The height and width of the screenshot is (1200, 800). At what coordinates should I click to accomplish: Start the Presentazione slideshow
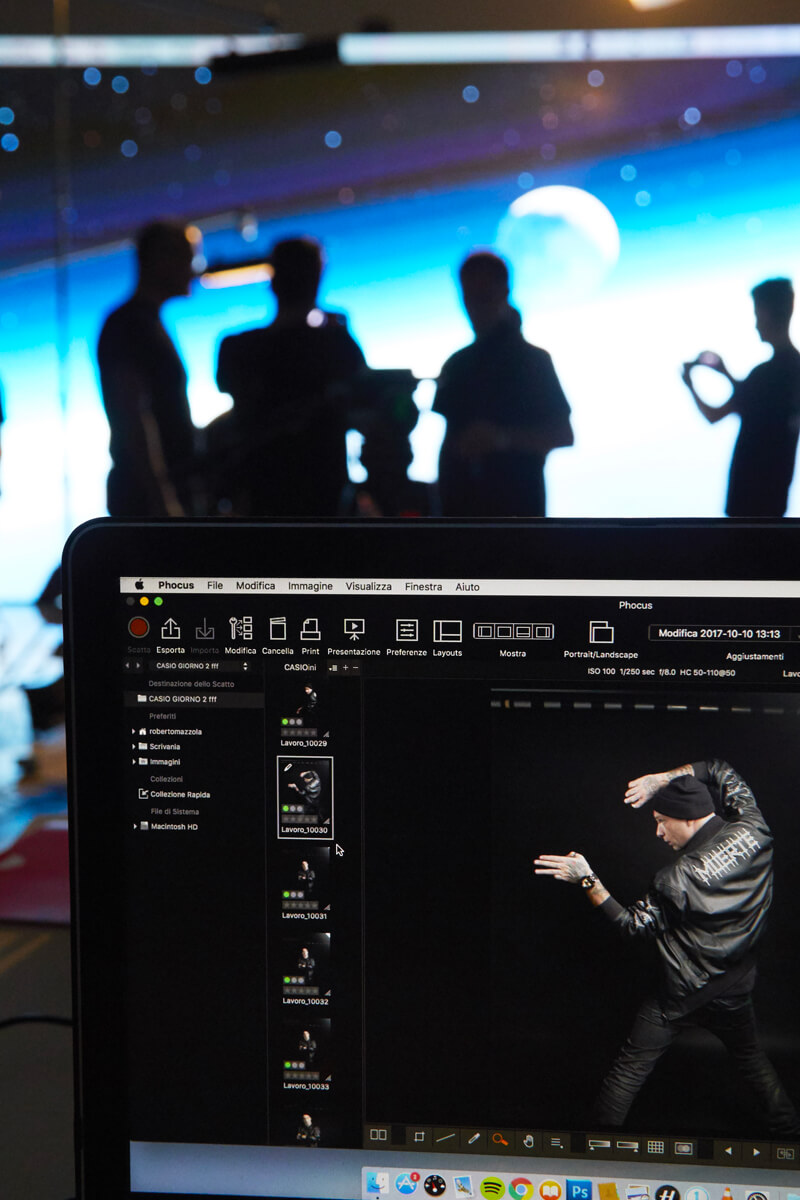click(354, 629)
